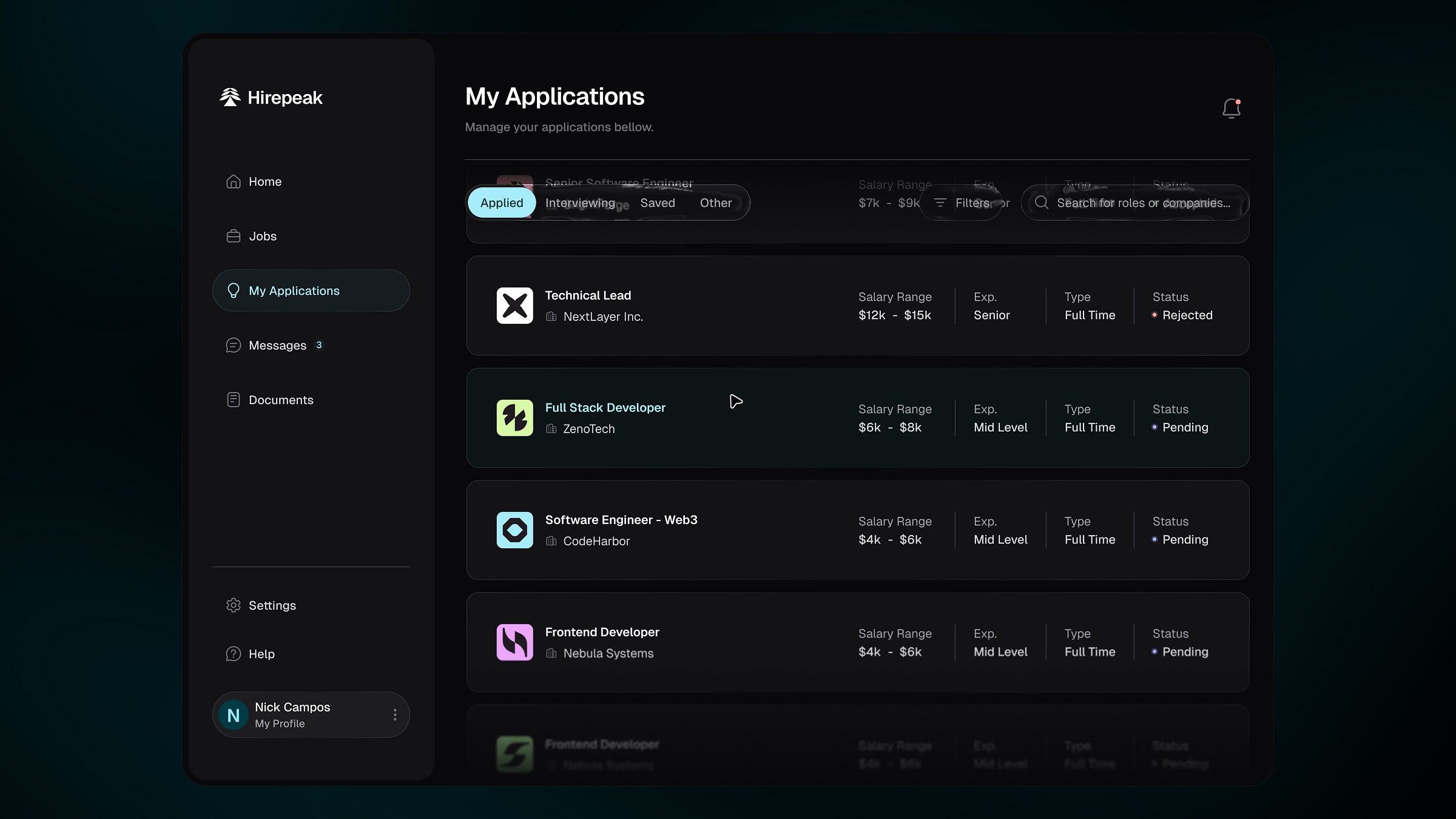Click the ZenoTech company logo

point(514,417)
